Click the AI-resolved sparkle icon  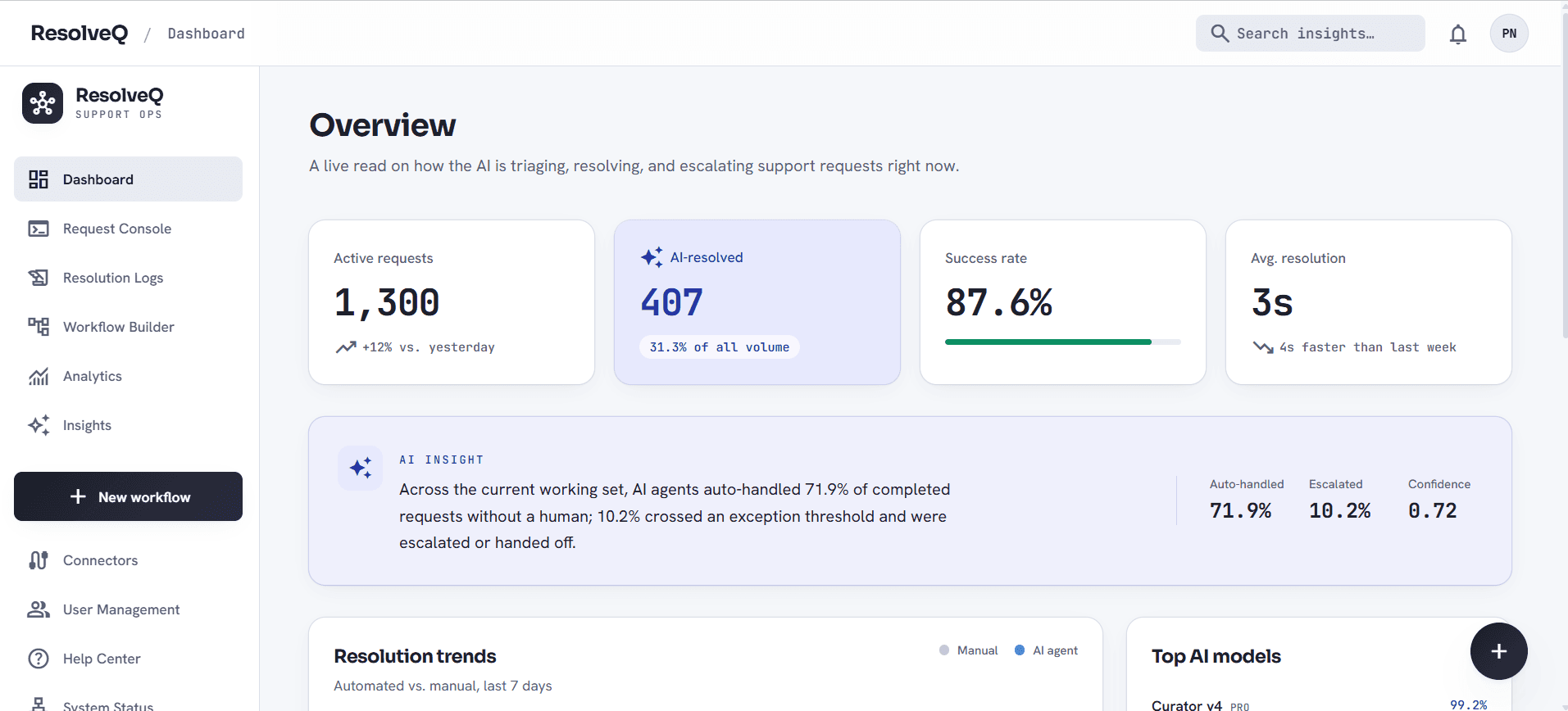[652, 257]
